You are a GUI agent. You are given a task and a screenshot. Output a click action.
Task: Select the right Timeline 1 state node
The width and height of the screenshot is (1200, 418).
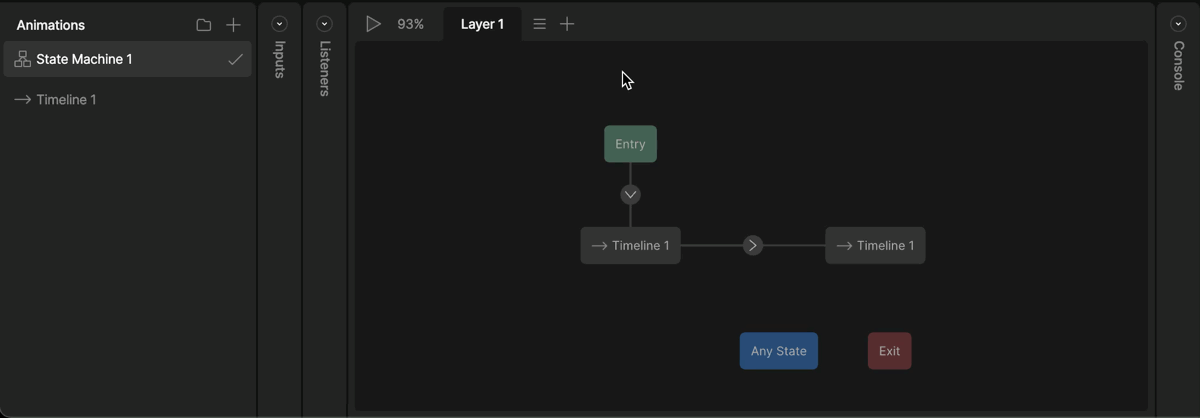click(875, 246)
